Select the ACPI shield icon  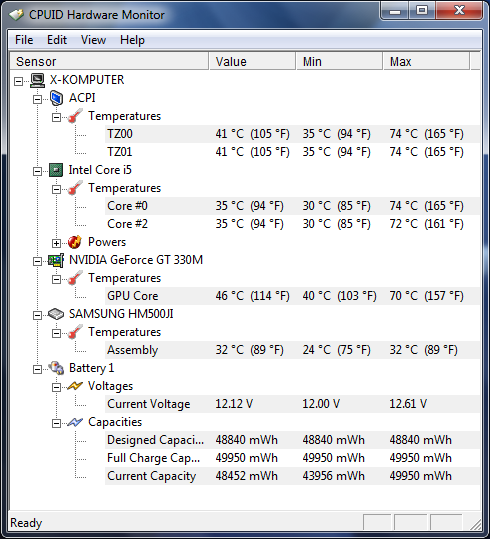[x=56, y=98]
